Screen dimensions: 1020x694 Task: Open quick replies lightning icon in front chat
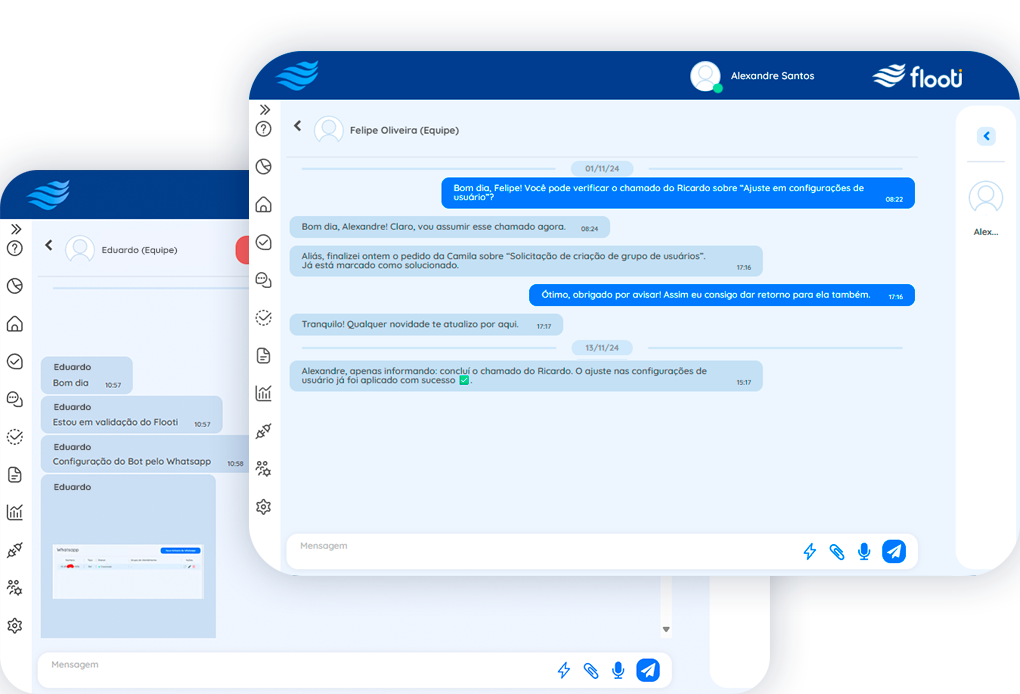[x=810, y=551]
